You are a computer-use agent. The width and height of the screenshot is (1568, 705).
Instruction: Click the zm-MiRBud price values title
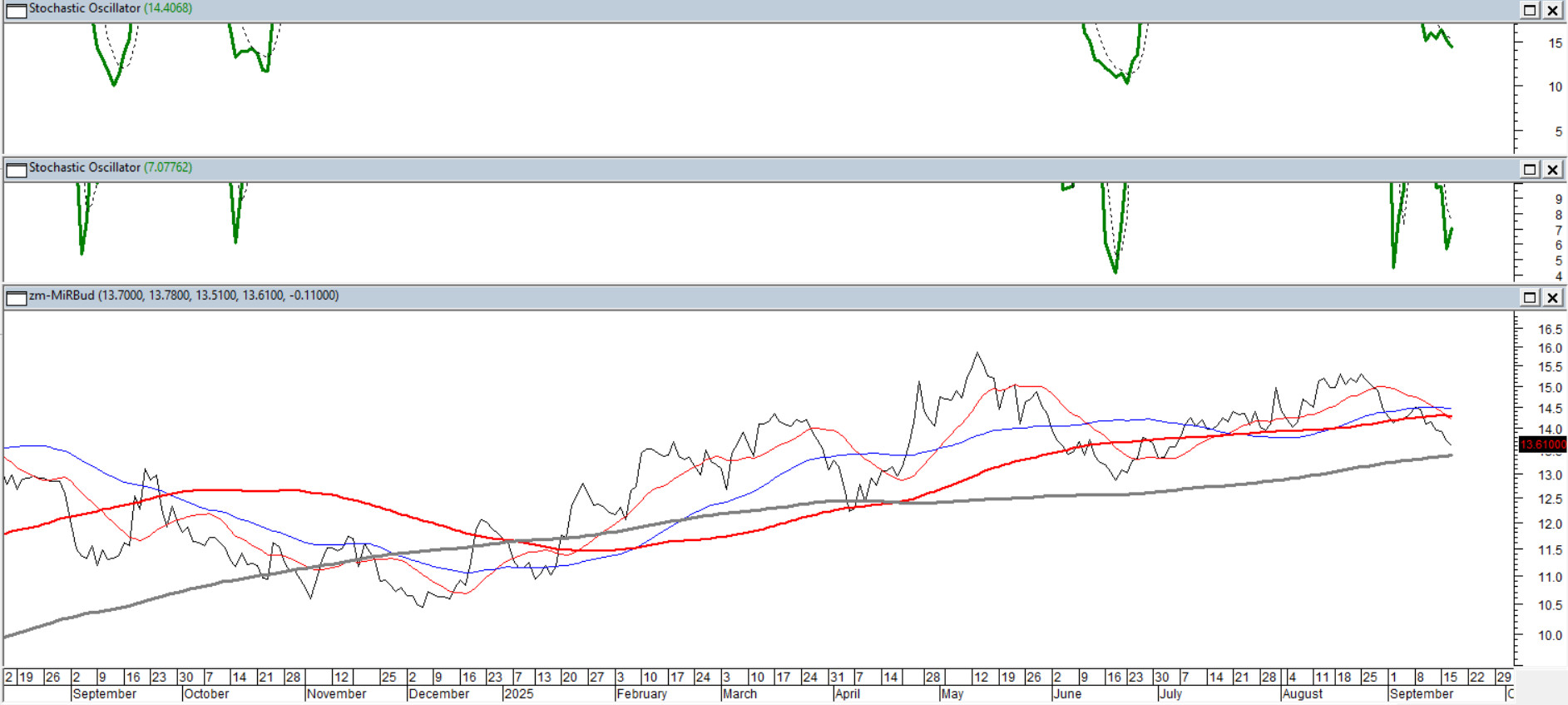183,295
